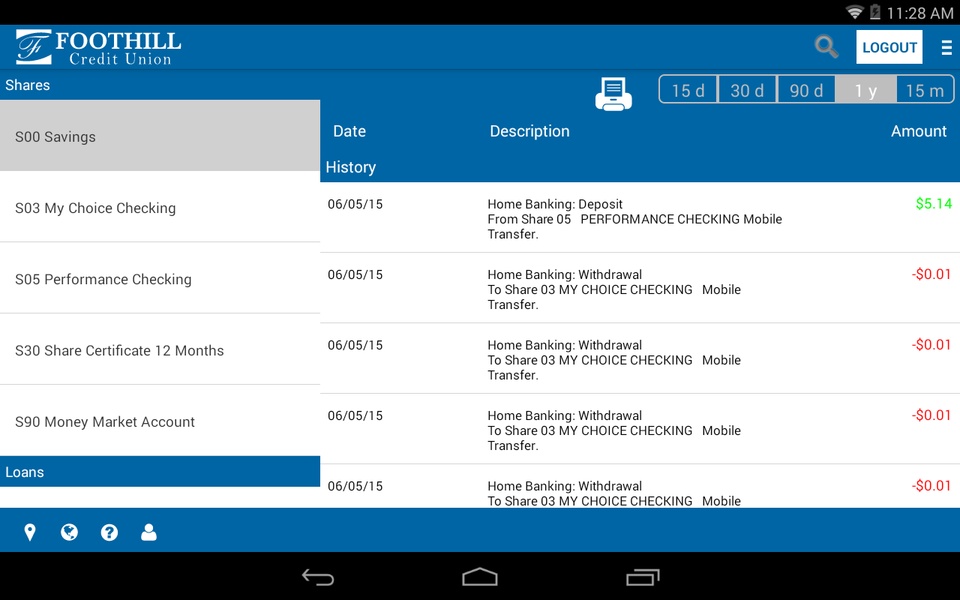
Task: Open Android recent apps button
Action: point(643,577)
